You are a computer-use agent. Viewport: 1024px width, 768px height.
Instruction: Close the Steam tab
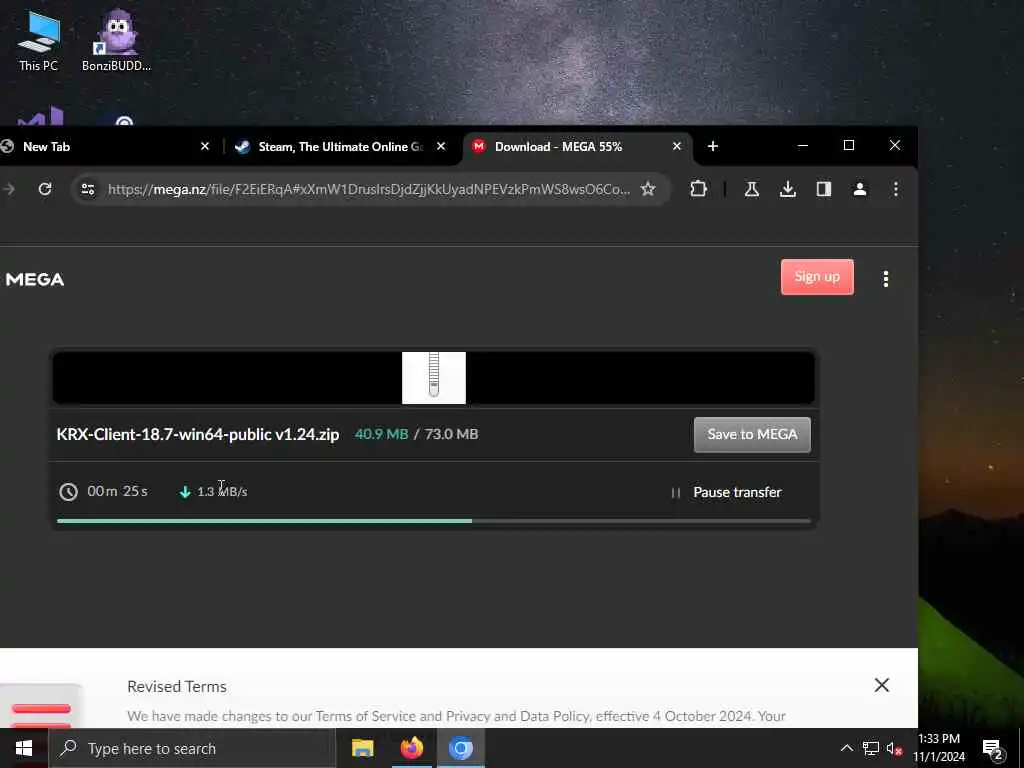coord(441,146)
